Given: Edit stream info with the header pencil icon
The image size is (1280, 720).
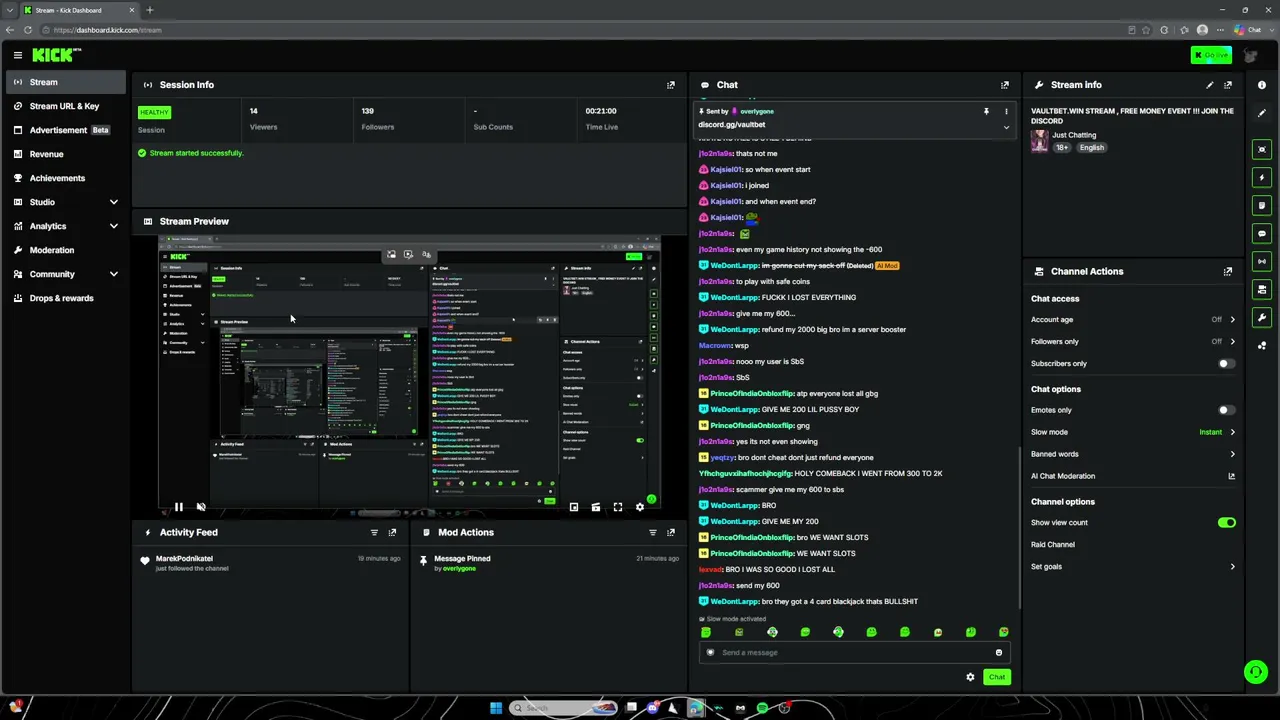Looking at the screenshot, I should pos(1210,85).
